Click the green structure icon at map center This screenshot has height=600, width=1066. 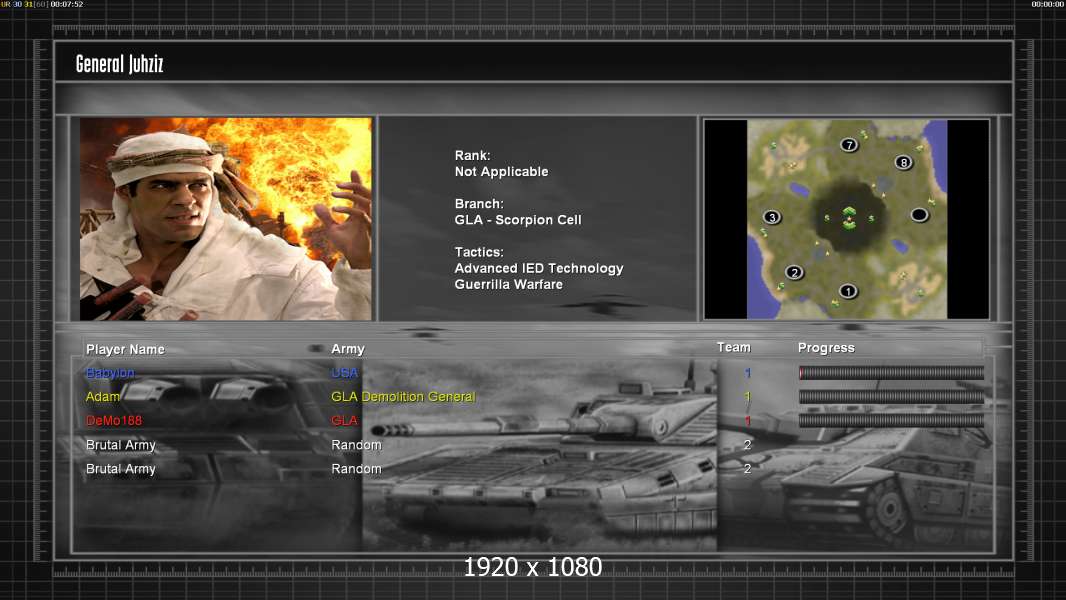[x=849, y=217]
